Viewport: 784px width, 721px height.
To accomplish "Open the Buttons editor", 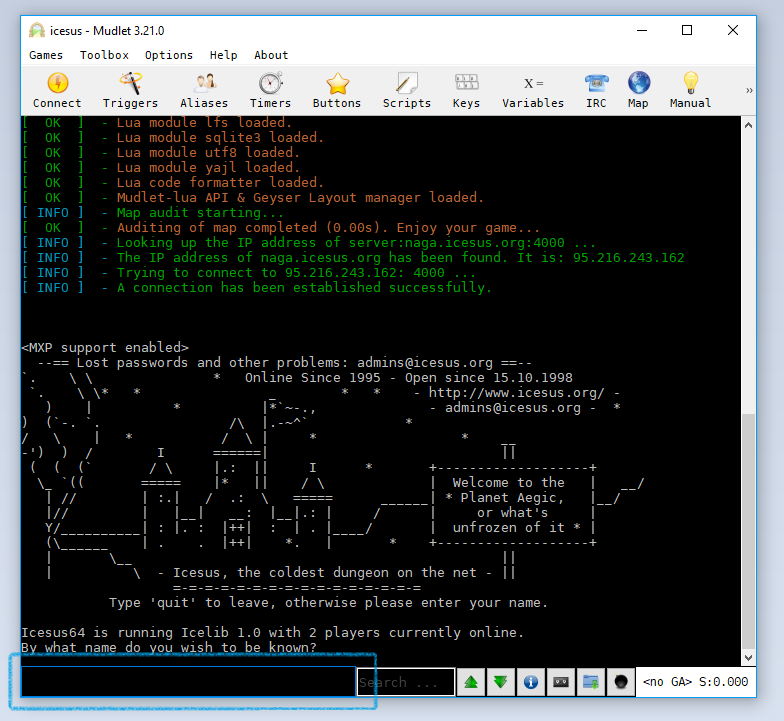I will [x=336, y=90].
